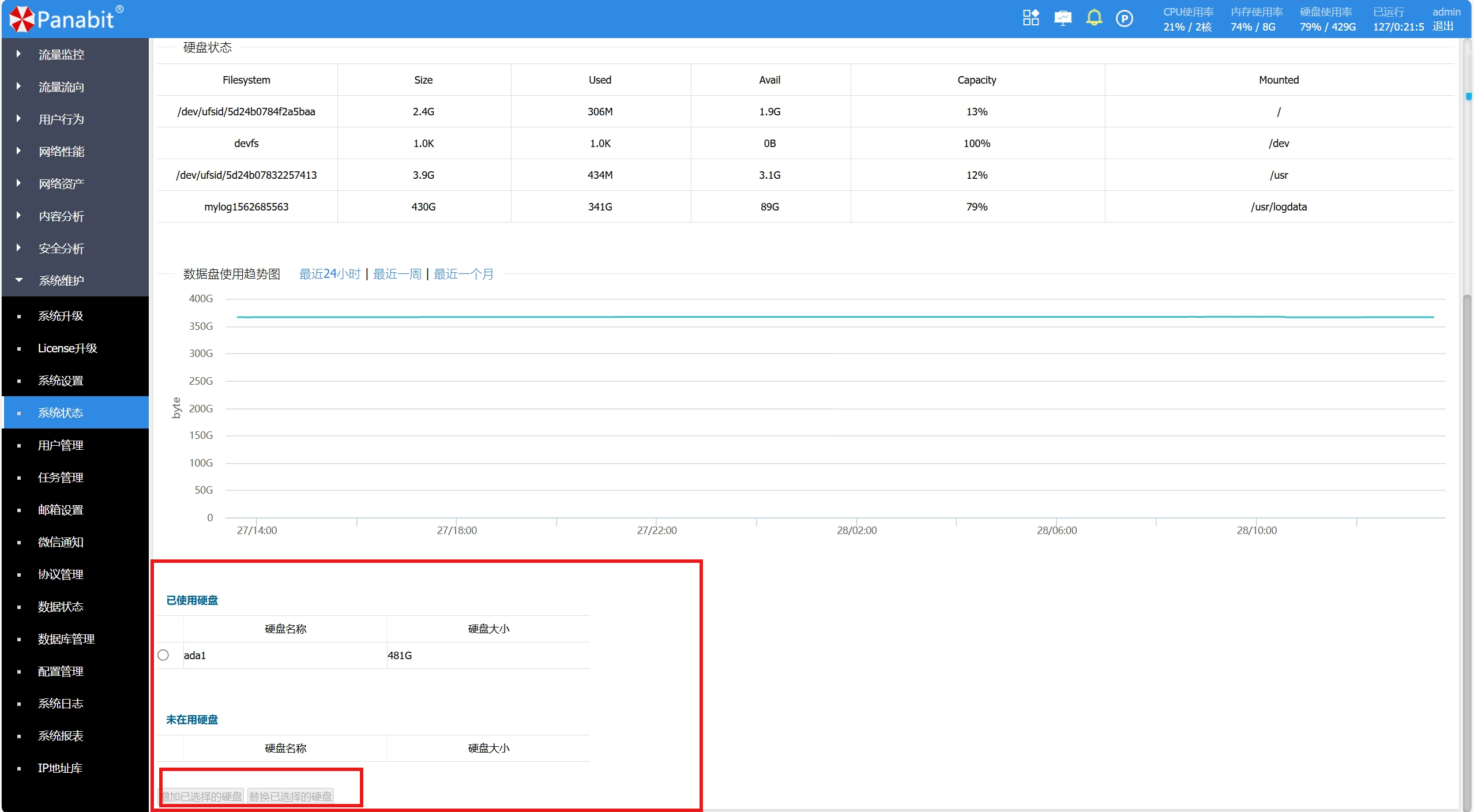Image resolution: width=1474 pixels, height=812 pixels.
Task: Click the 已使用硬盘 heading
Action: click(x=192, y=600)
